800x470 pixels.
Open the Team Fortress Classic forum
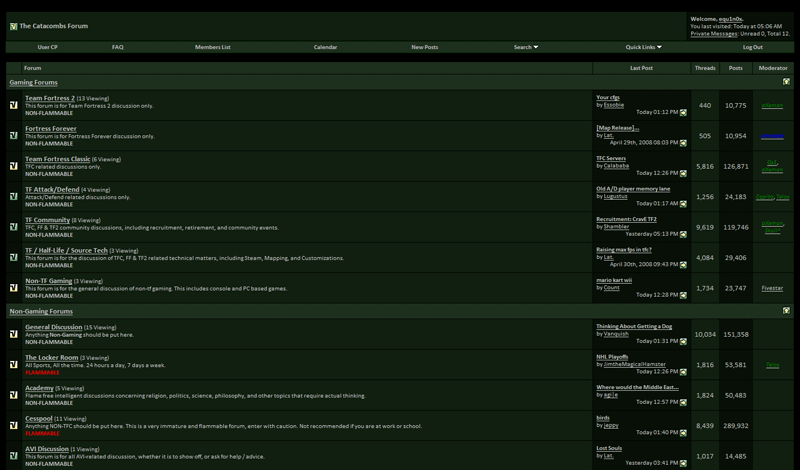pyautogui.click(x=58, y=159)
